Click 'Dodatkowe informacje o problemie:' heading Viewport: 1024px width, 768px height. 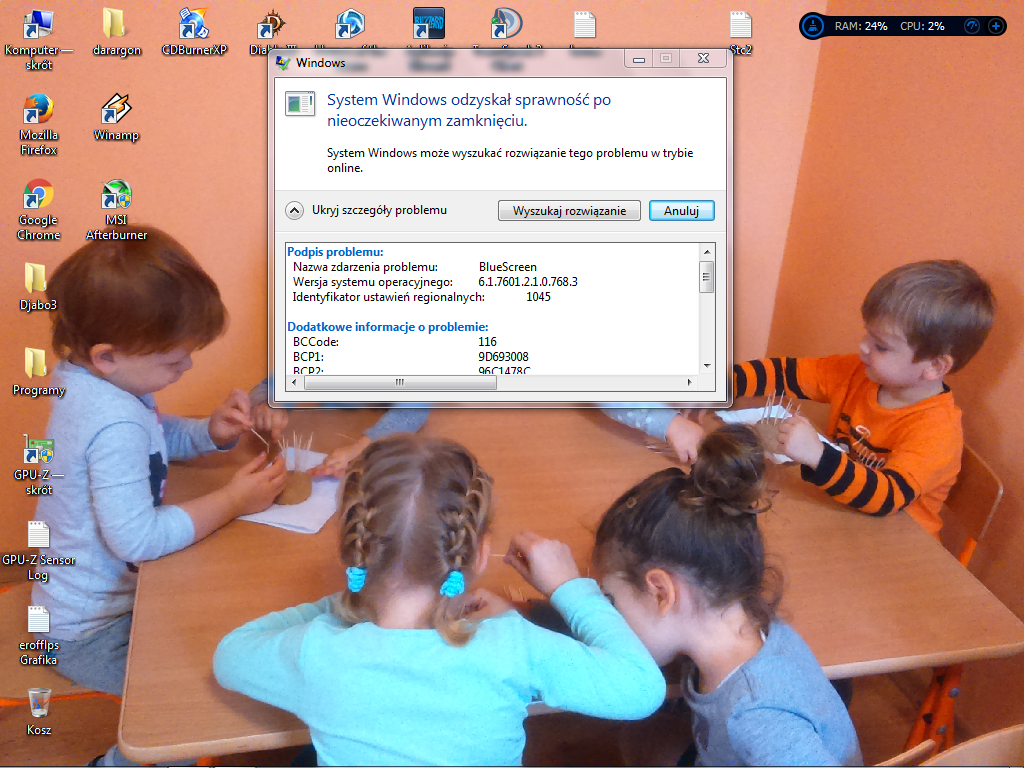click(x=388, y=327)
